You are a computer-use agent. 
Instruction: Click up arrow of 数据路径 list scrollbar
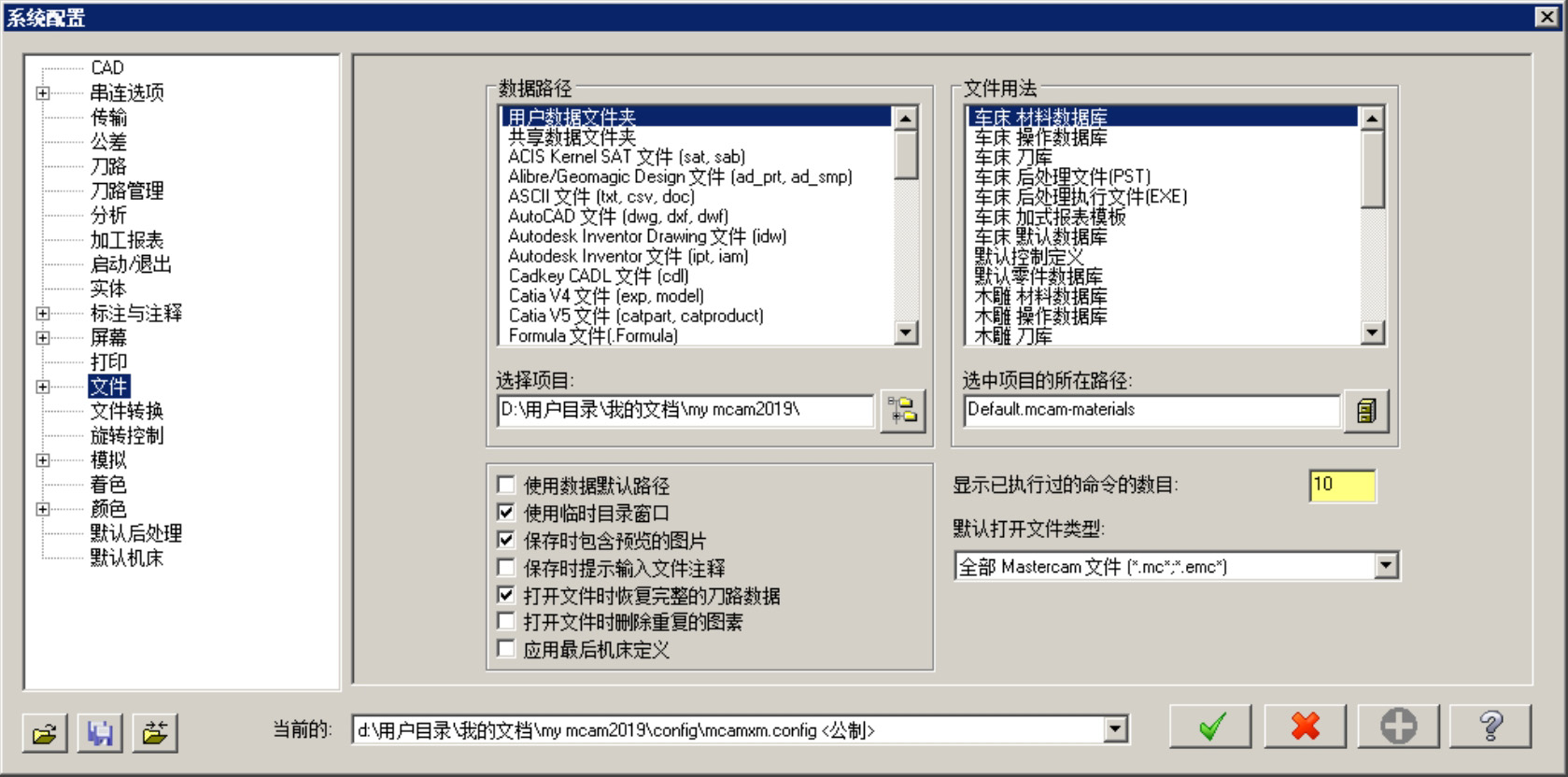(x=906, y=119)
